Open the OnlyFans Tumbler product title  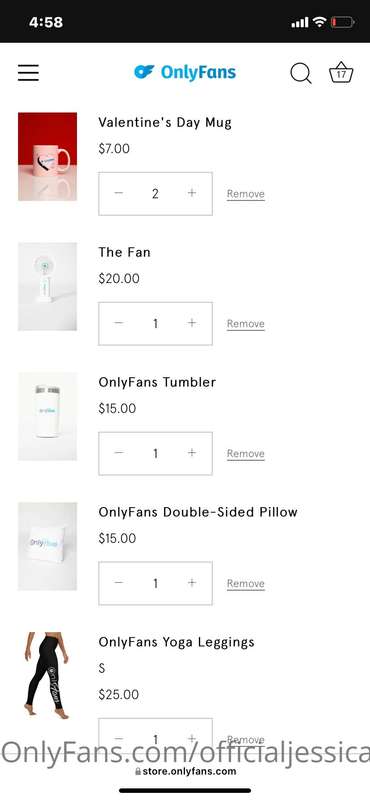tap(157, 382)
